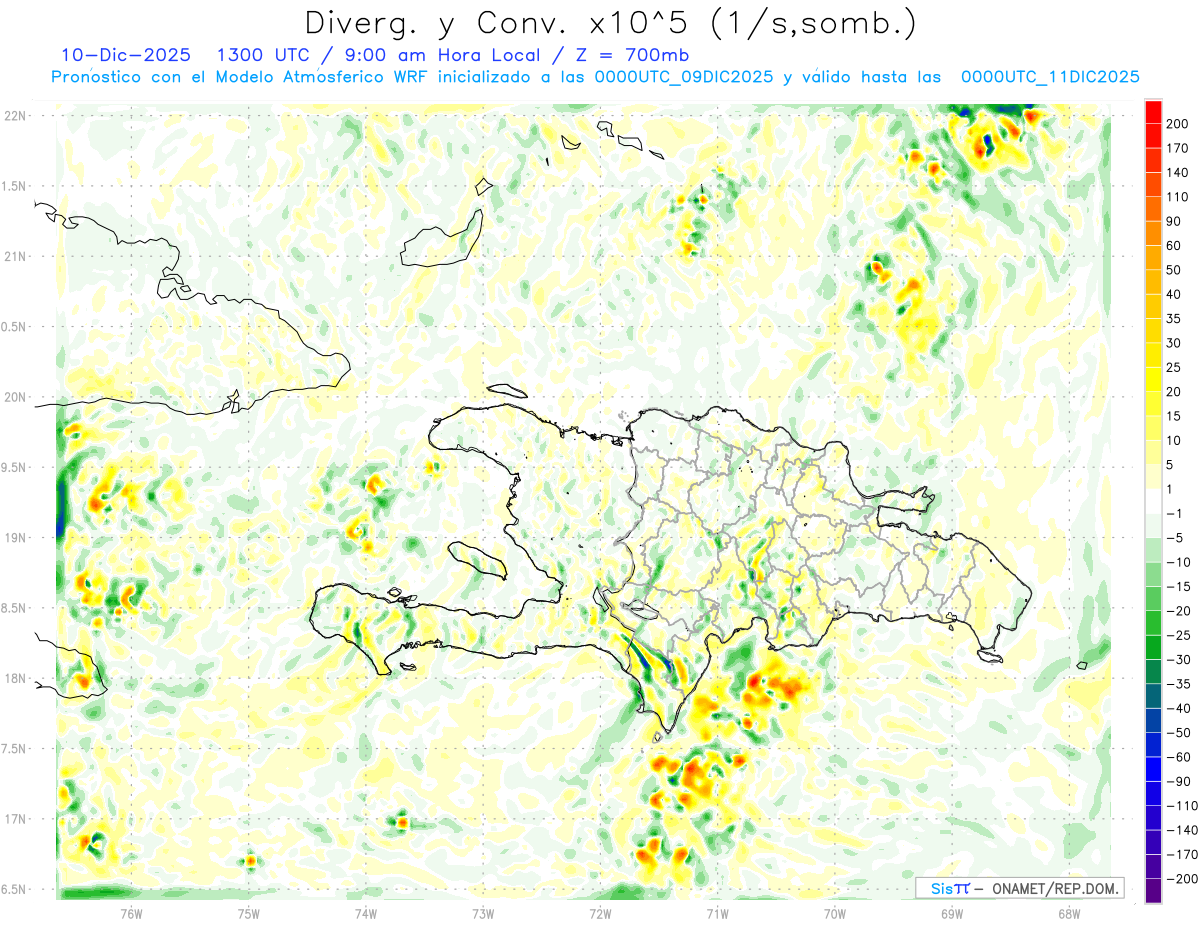Image resolution: width=1200 pixels, height=927 pixels.
Task: Click the '200' color scale value
Action: click(1179, 123)
